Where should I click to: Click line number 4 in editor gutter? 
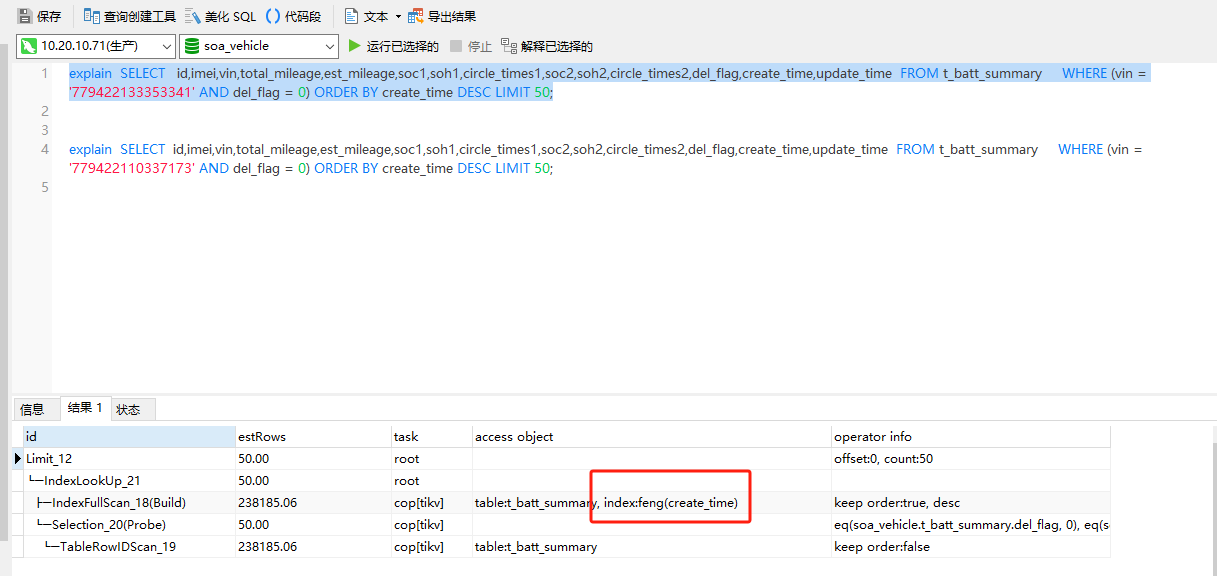click(x=44, y=149)
